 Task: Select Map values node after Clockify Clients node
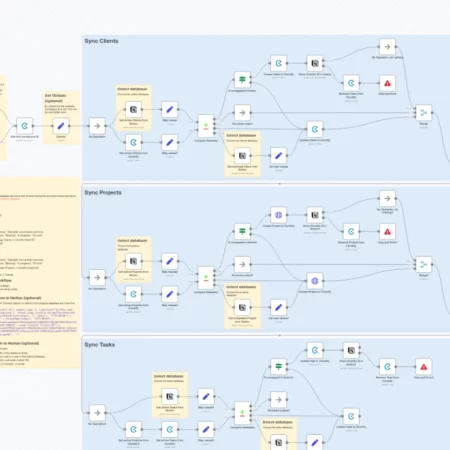coord(170,142)
